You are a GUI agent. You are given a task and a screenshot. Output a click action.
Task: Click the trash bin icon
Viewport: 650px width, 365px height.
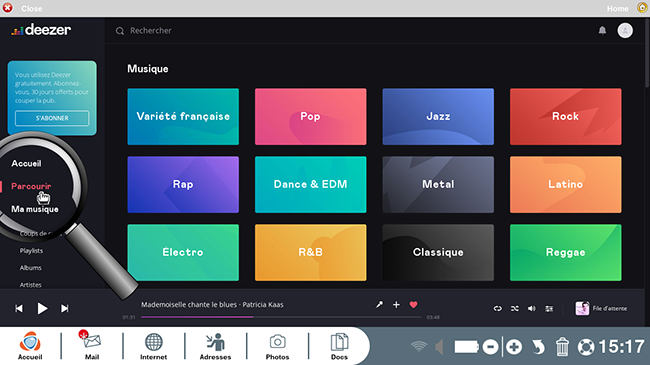tap(562, 347)
